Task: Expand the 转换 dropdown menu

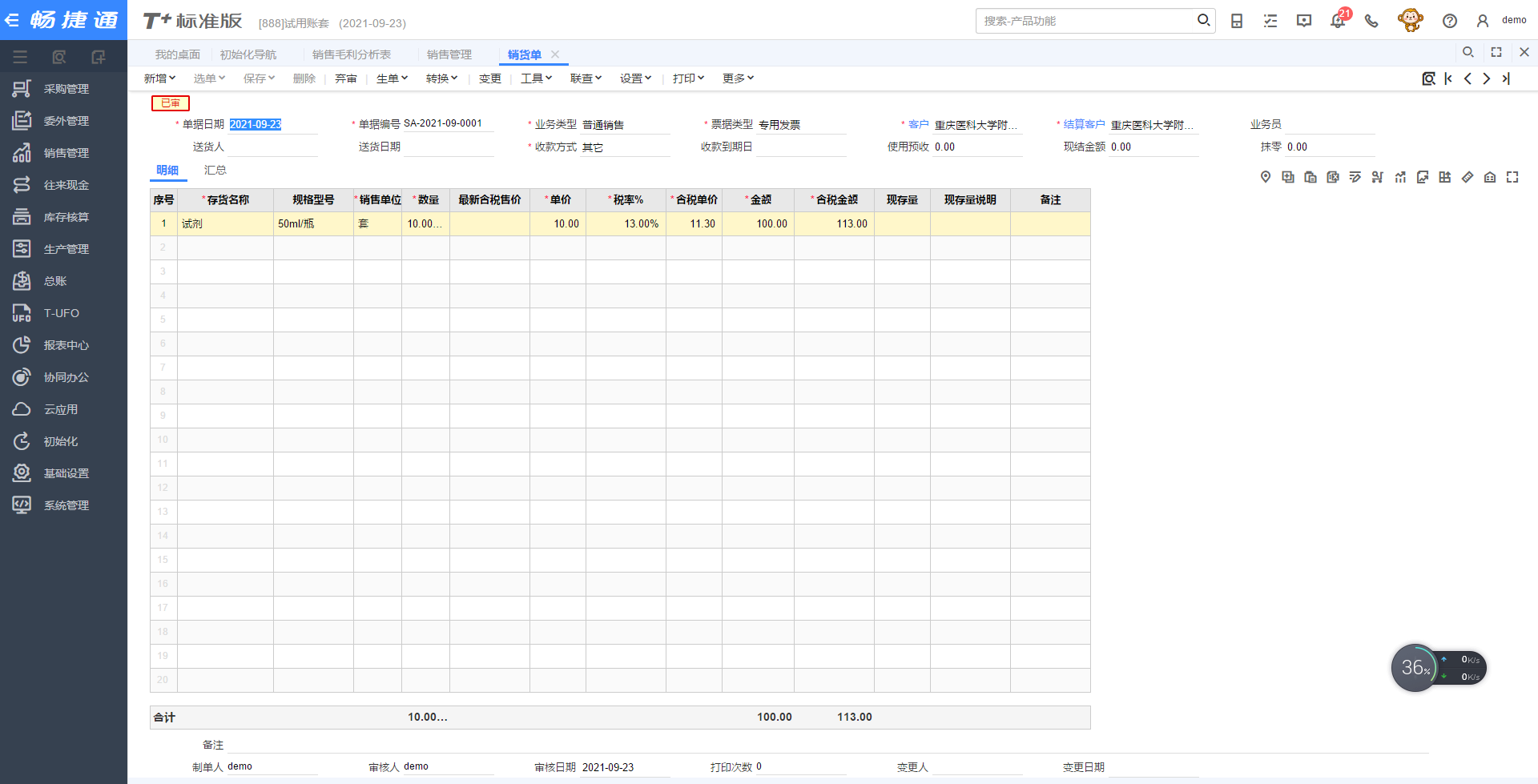Action: 441,78
